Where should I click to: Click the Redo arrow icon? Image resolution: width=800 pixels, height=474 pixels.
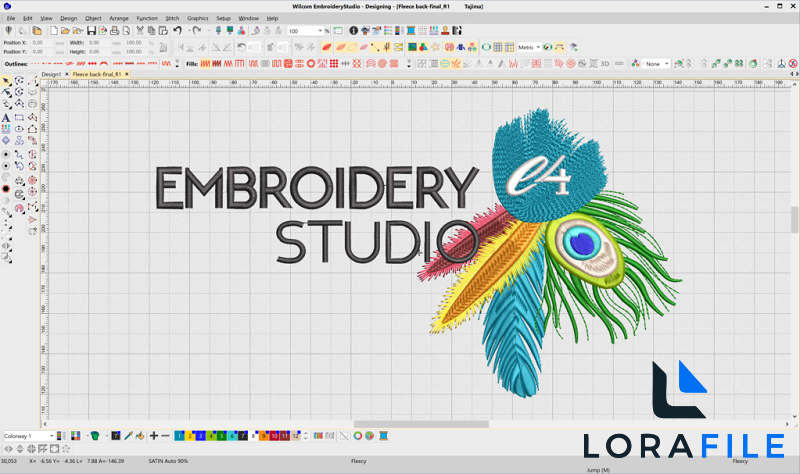(x=197, y=31)
